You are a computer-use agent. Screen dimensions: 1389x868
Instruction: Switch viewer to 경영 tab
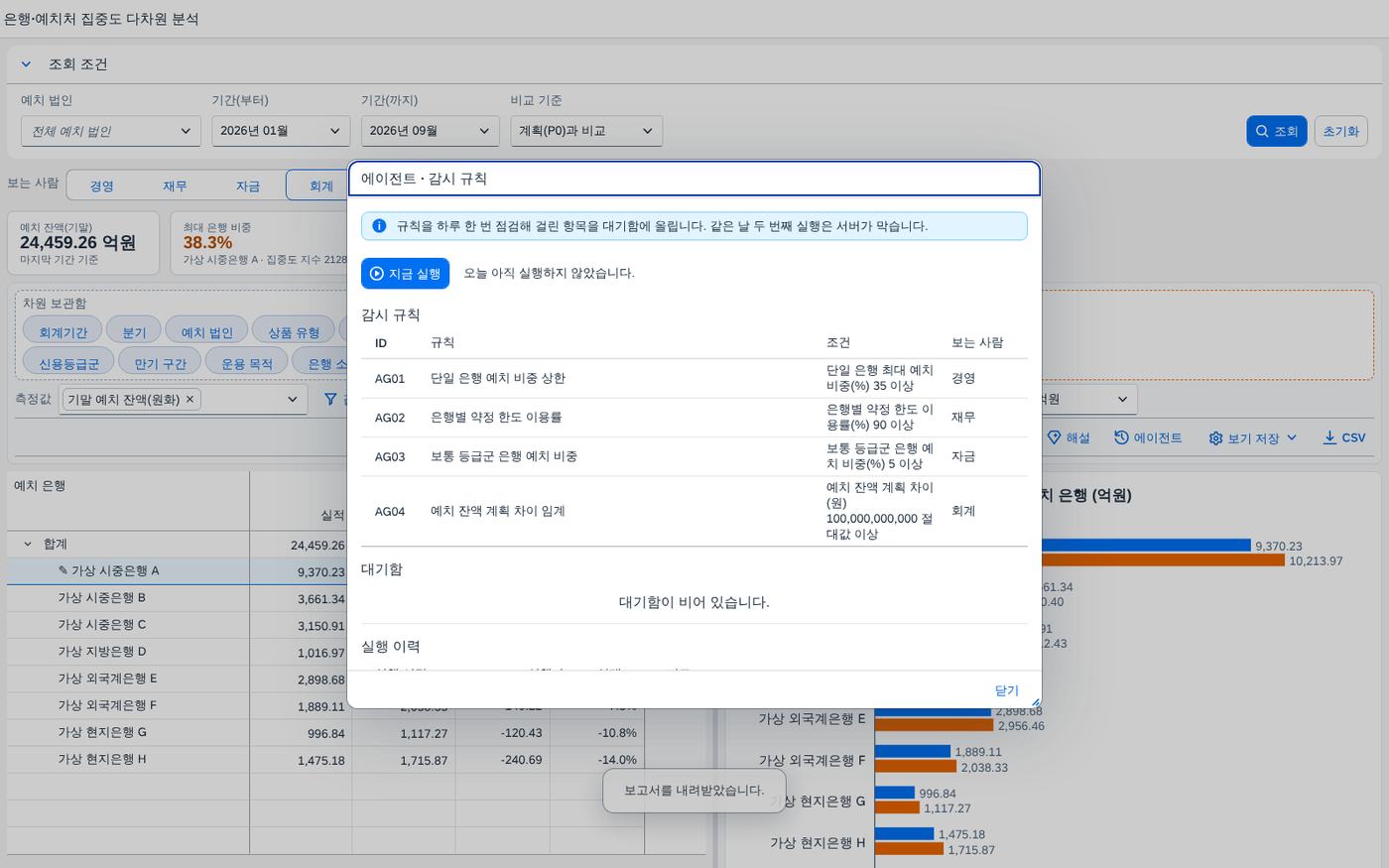[x=101, y=186]
